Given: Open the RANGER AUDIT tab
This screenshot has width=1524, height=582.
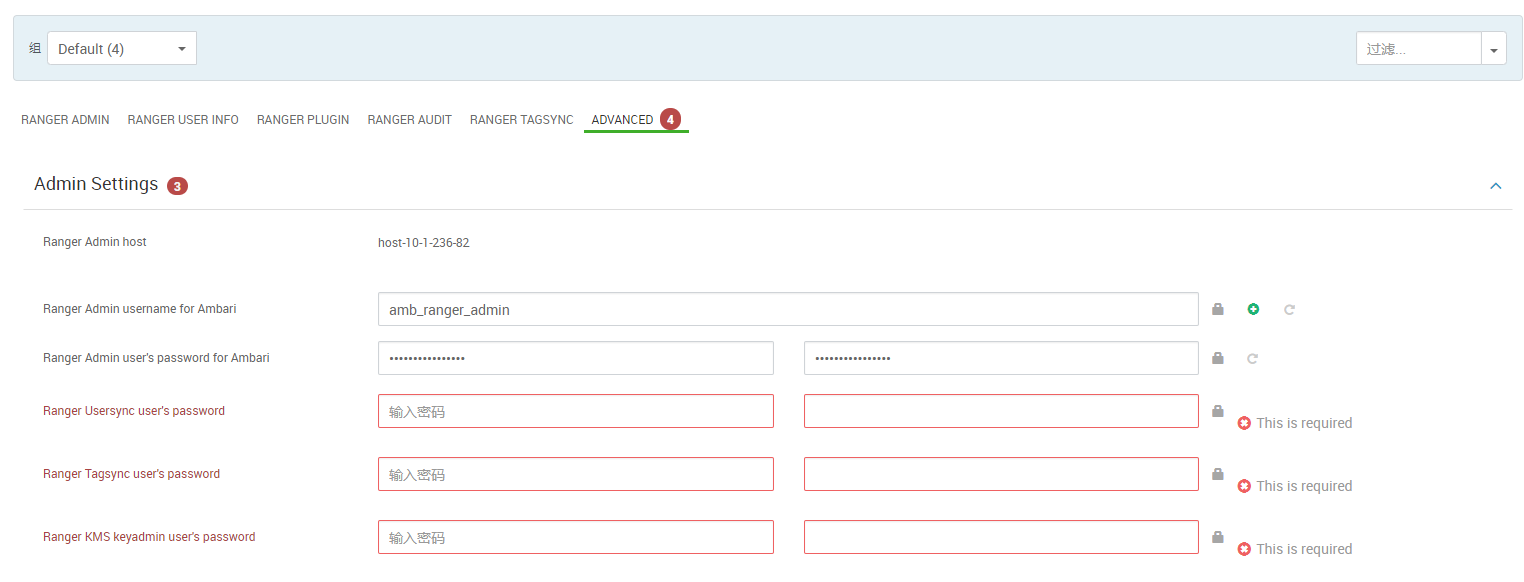Looking at the screenshot, I should click(410, 120).
